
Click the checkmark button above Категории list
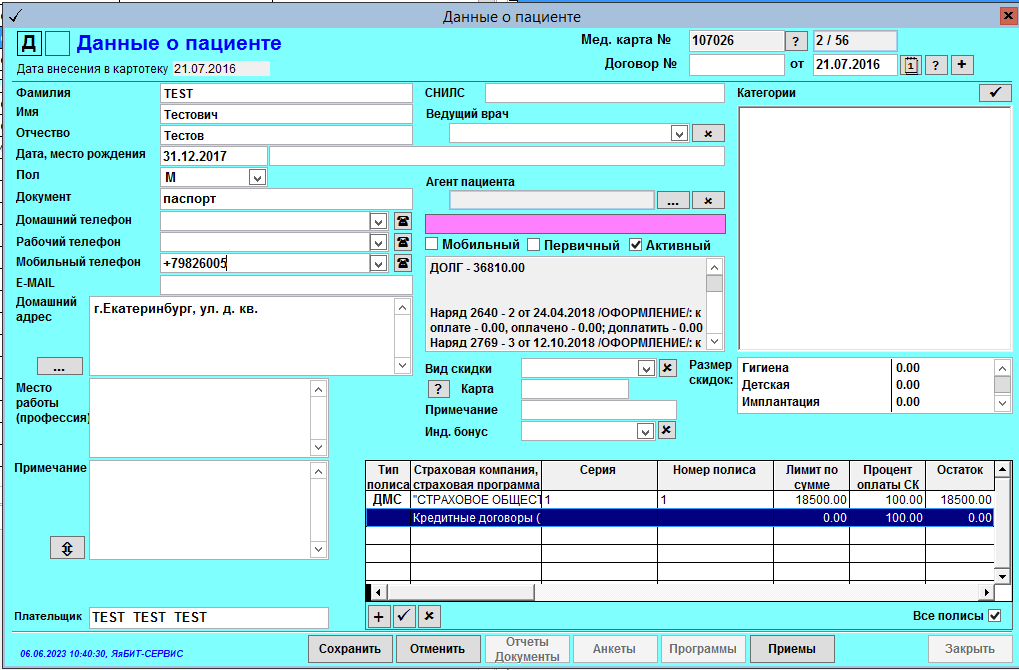pyautogui.click(x=995, y=93)
